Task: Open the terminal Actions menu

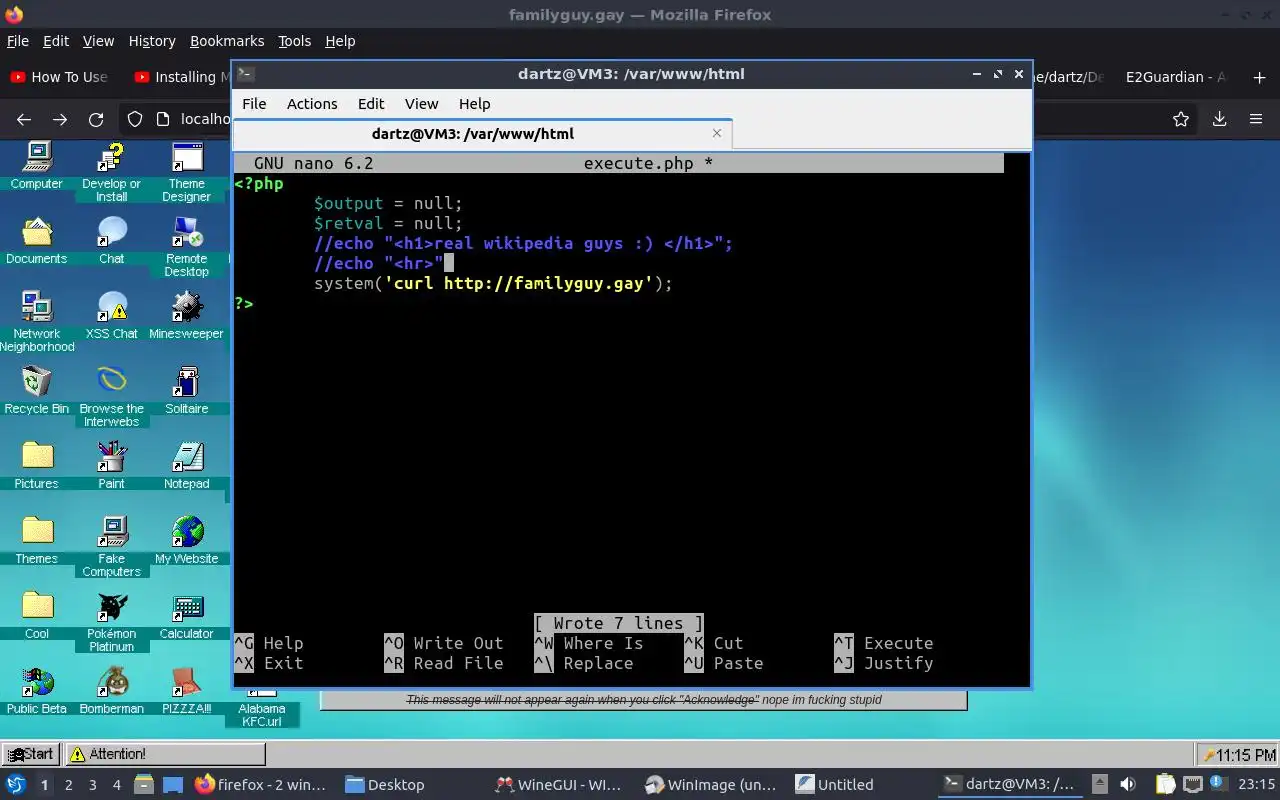Action: pos(312,104)
